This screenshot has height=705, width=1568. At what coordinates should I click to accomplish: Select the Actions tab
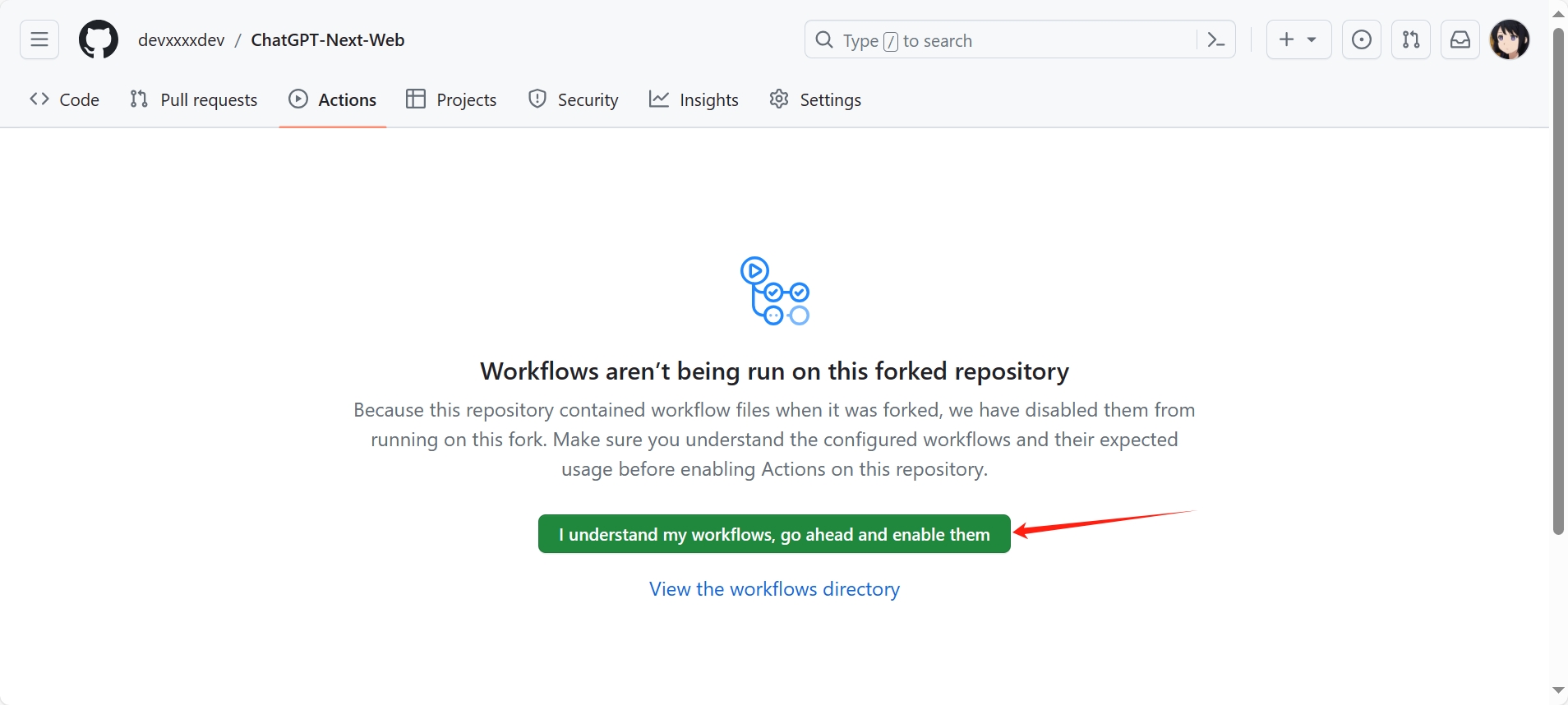point(333,99)
